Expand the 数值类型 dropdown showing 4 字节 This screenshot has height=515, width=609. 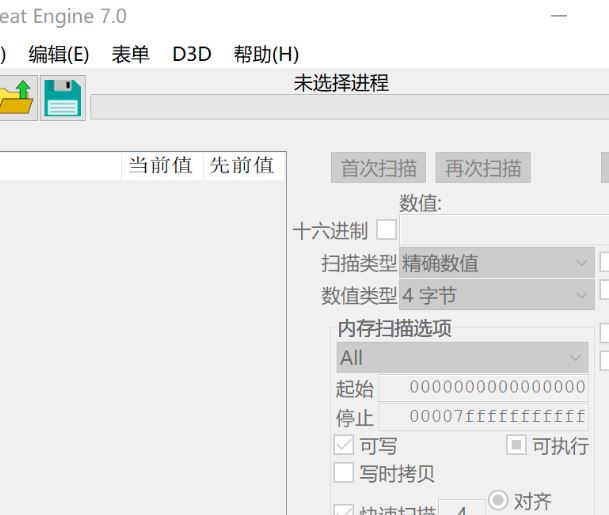[496, 296]
